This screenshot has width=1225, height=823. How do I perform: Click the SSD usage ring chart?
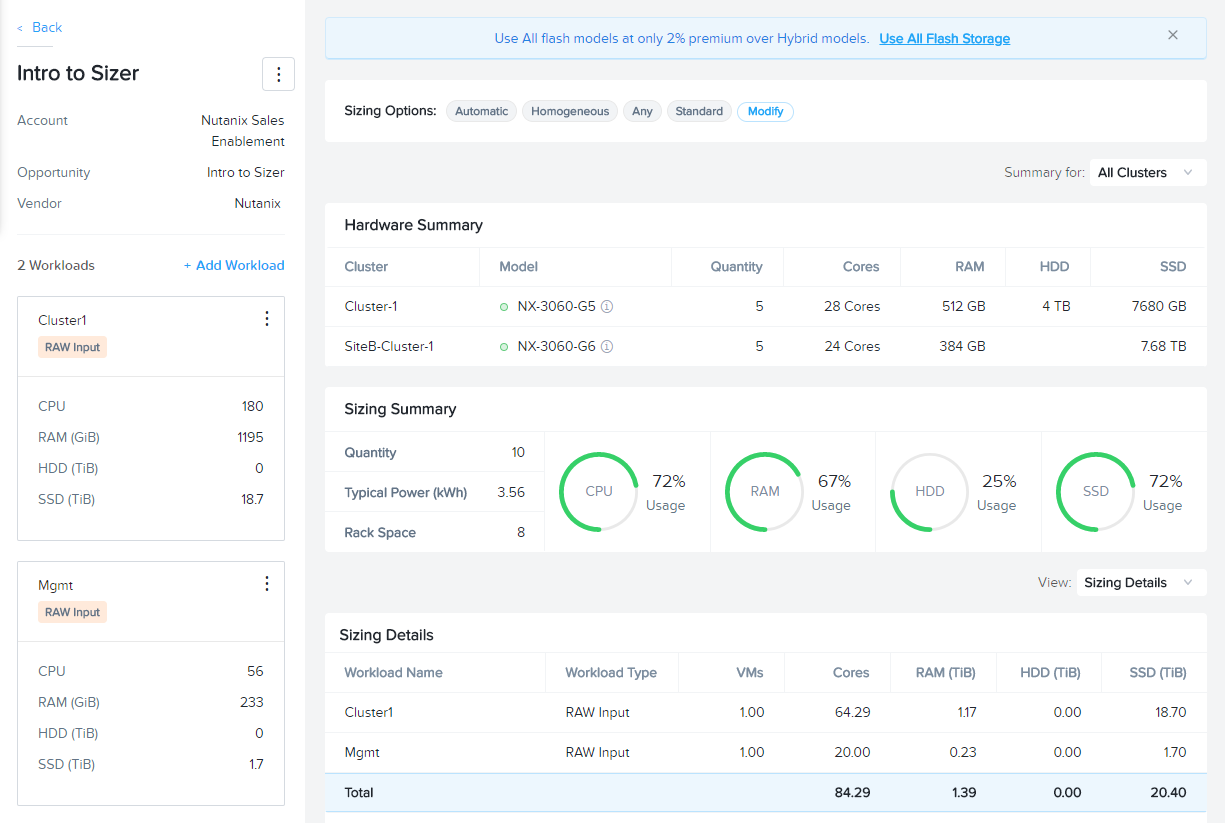point(1096,491)
